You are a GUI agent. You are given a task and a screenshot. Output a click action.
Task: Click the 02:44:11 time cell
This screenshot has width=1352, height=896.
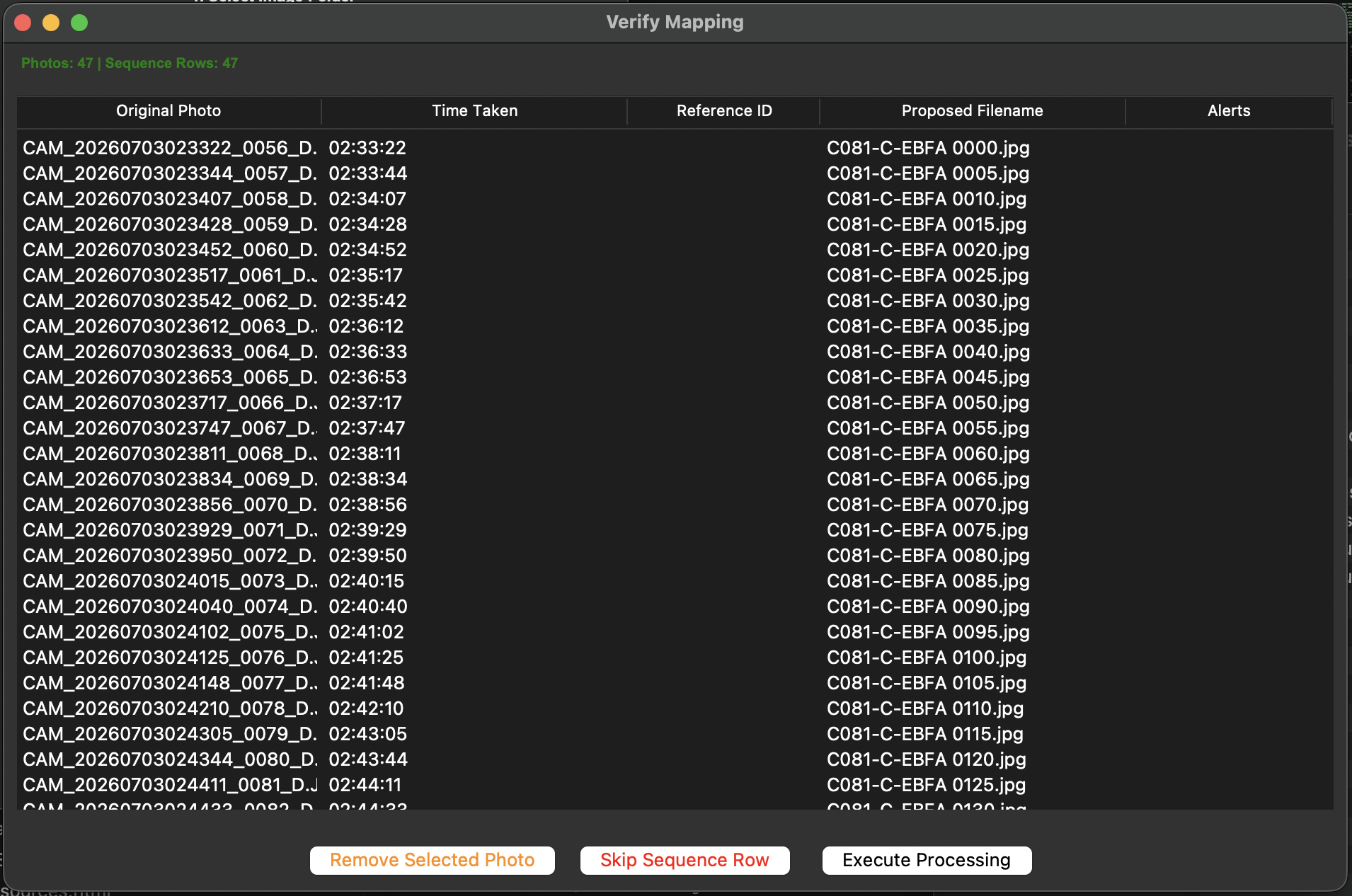tap(365, 785)
